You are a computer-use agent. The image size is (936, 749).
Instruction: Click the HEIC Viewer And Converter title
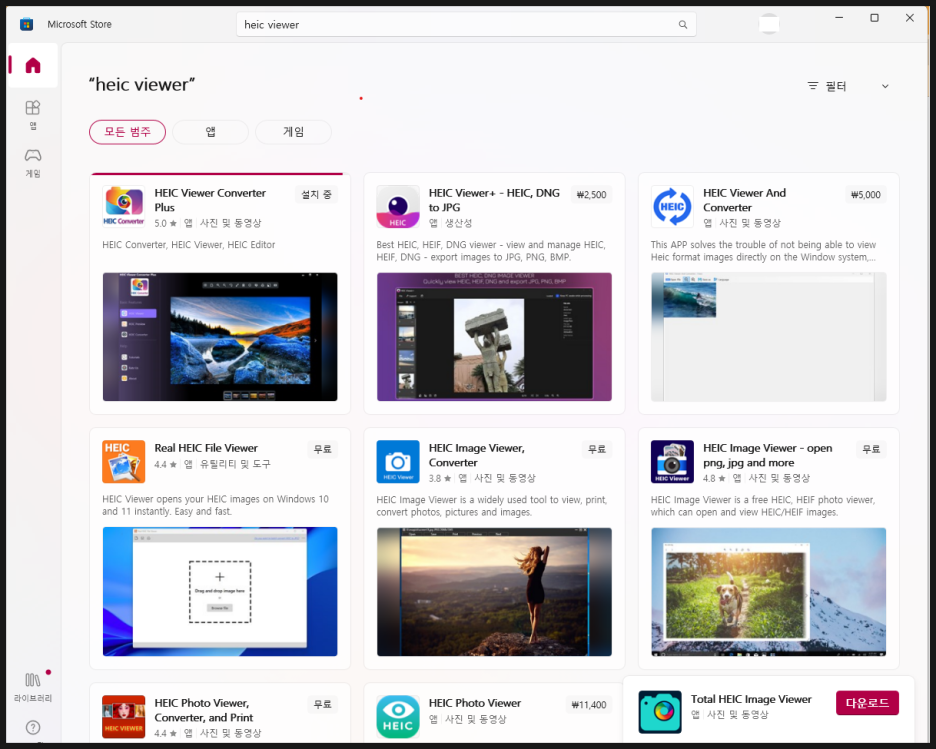click(x=744, y=200)
